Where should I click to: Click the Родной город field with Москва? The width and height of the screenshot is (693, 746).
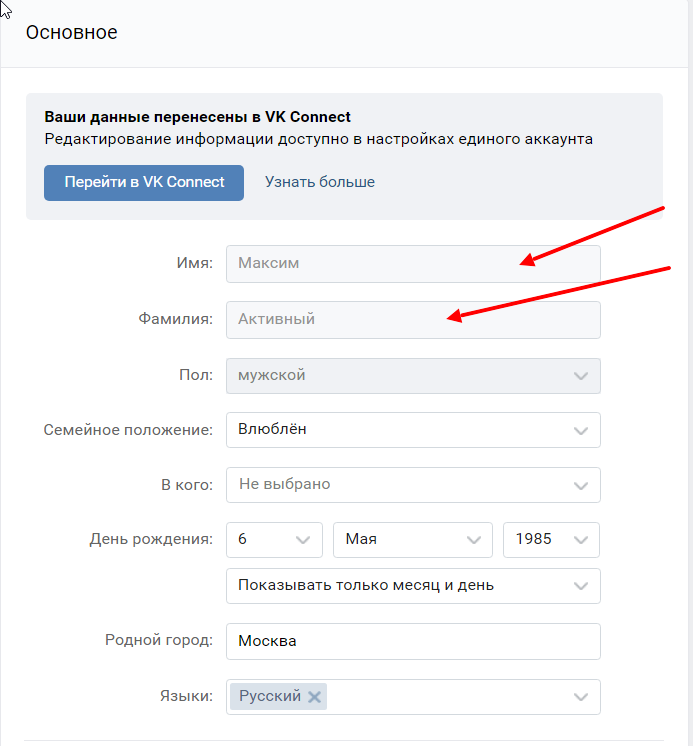coord(413,641)
